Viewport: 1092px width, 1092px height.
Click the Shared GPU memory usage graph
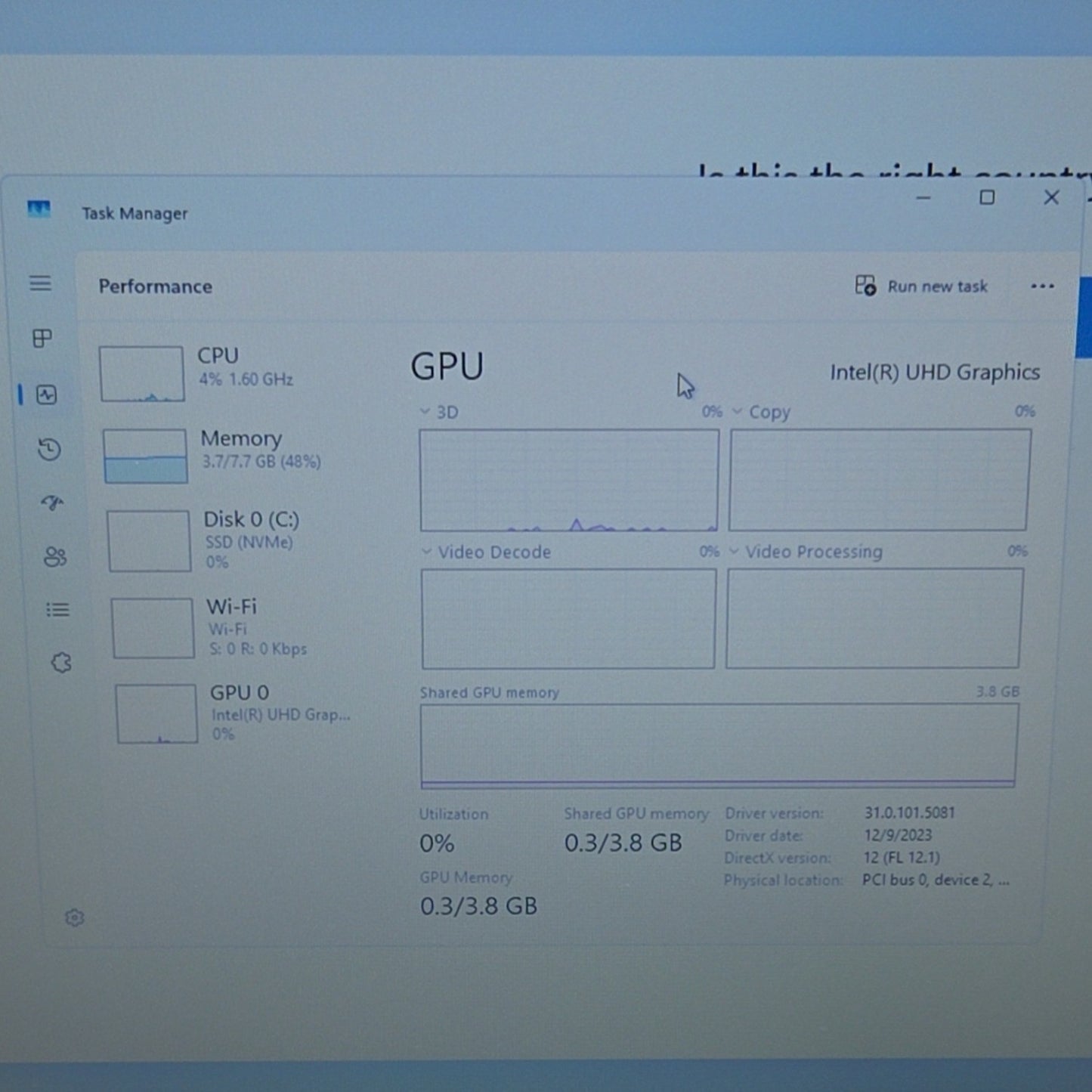click(x=719, y=746)
